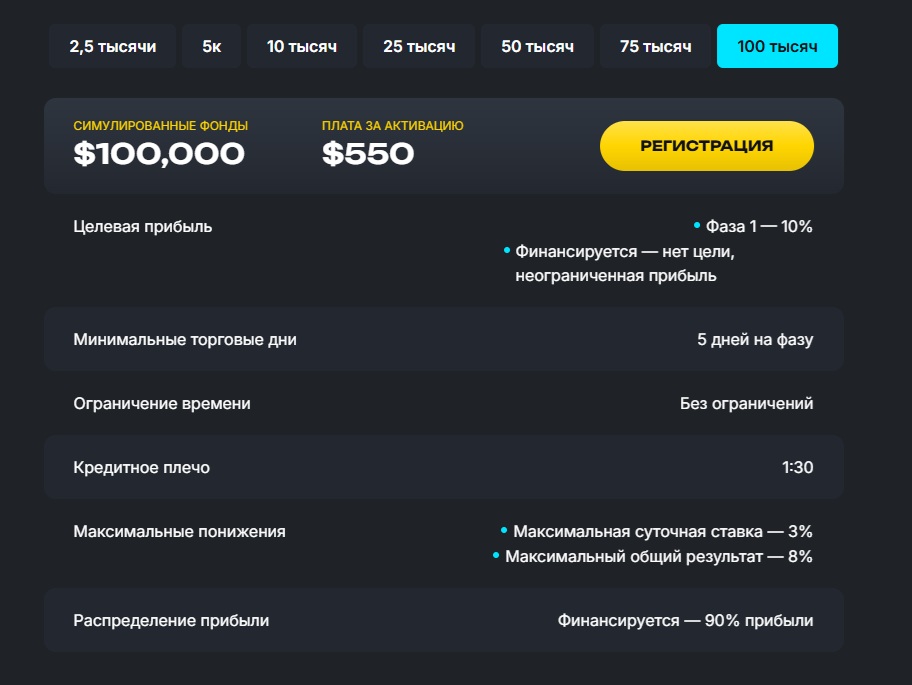Click the Целевая прибыль row label
This screenshot has height=685, width=912.
[x=143, y=227]
